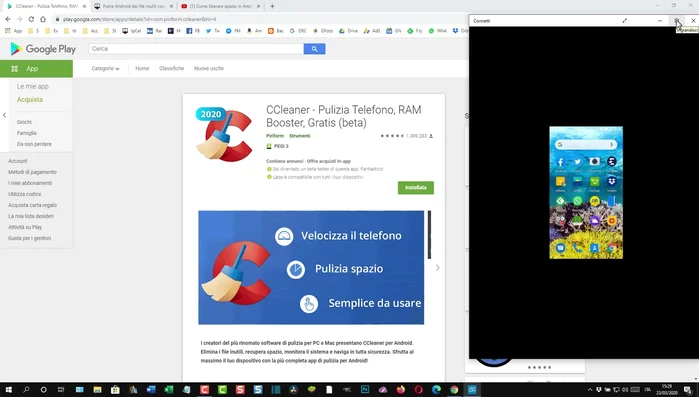The image size is (699, 397).
Task: Open the Twitter bookmark Tw
Action: pyautogui.click(x=212, y=31)
